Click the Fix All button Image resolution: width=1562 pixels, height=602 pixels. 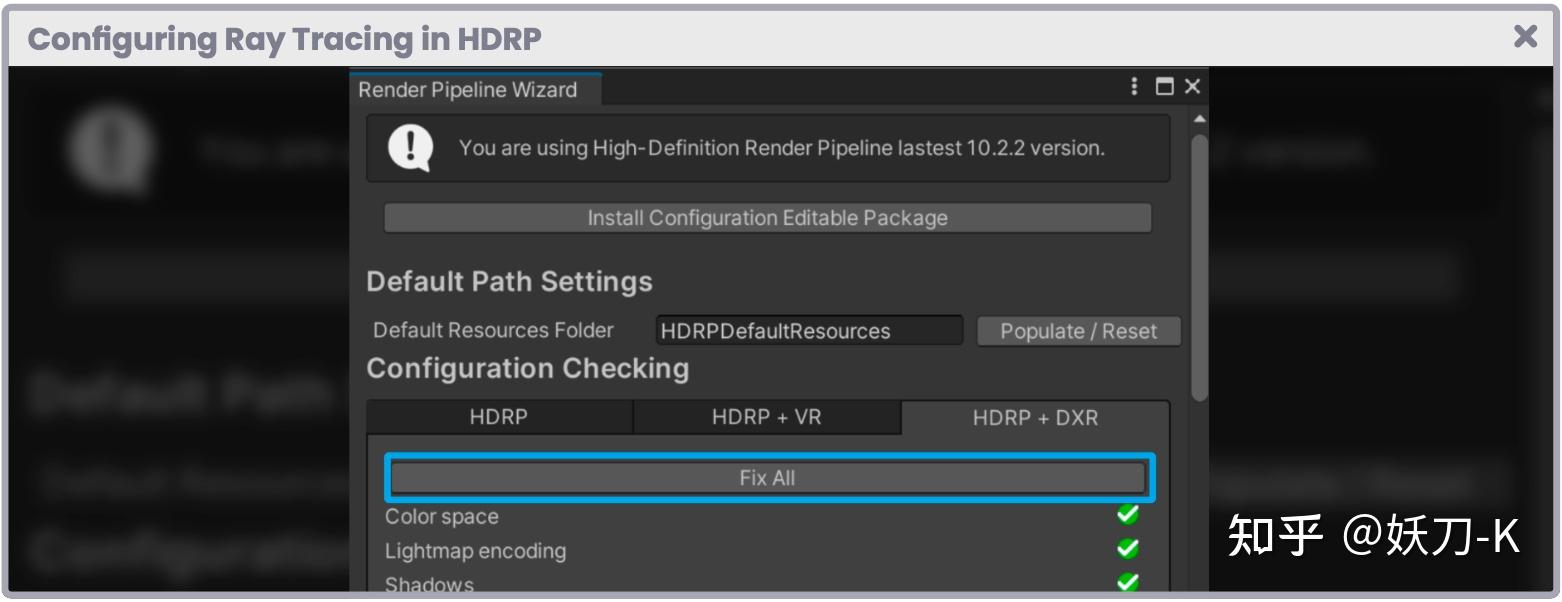tap(768, 477)
